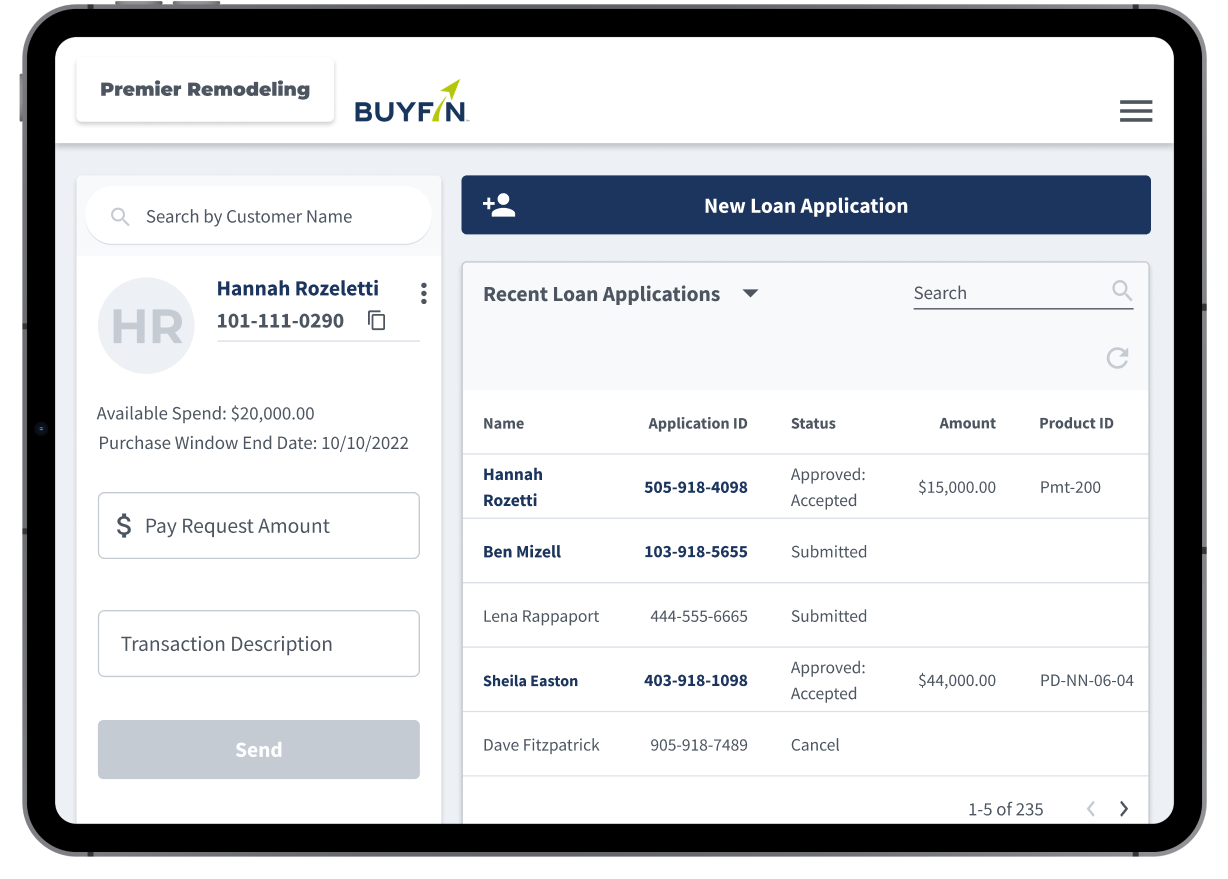Image resolution: width=1228 pixels, height=879 pixels.
Task: Open application ID 505-918-4098
Action: click(x=695, y=488)
